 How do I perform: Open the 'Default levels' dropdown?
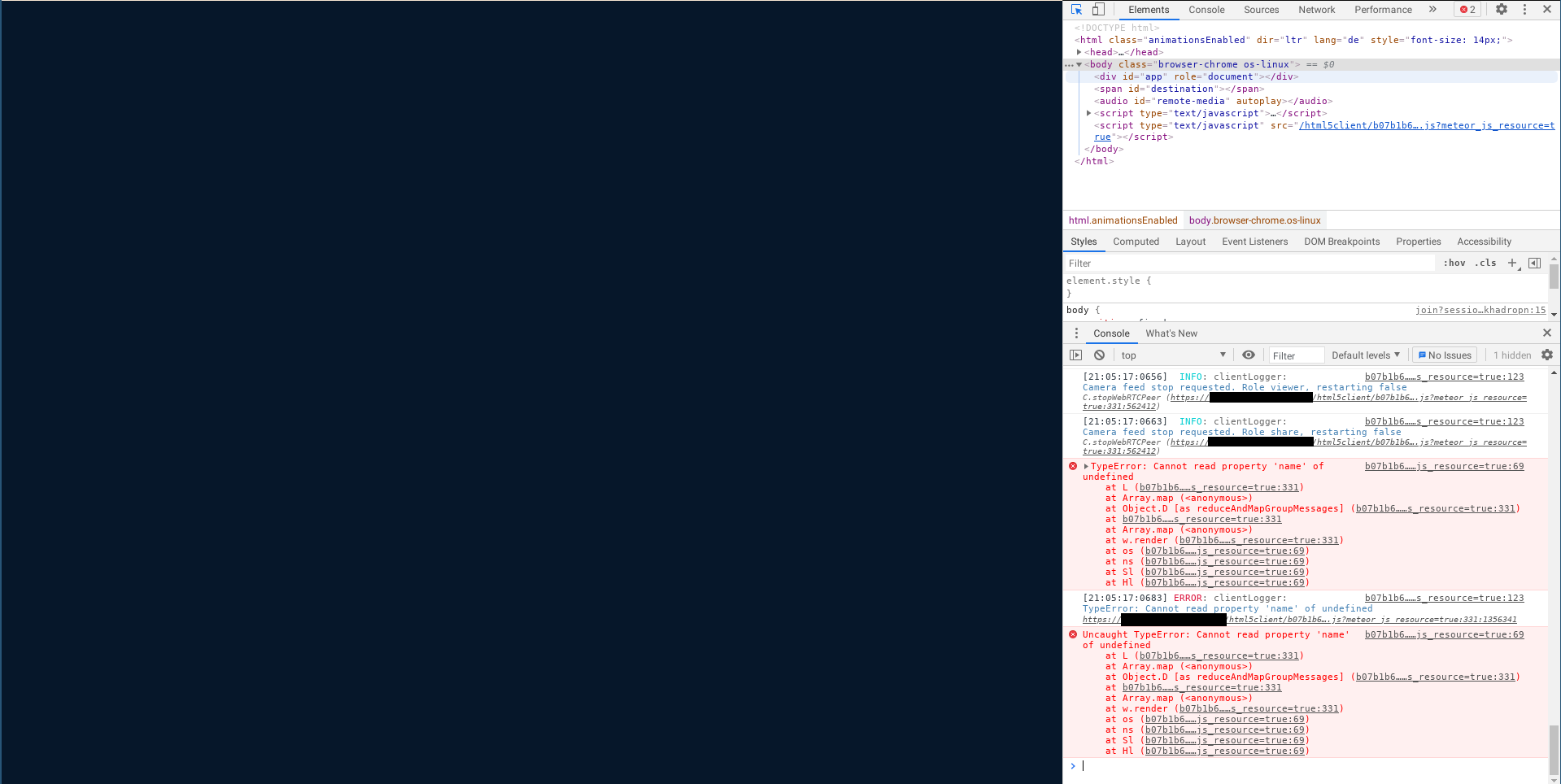1365,355
